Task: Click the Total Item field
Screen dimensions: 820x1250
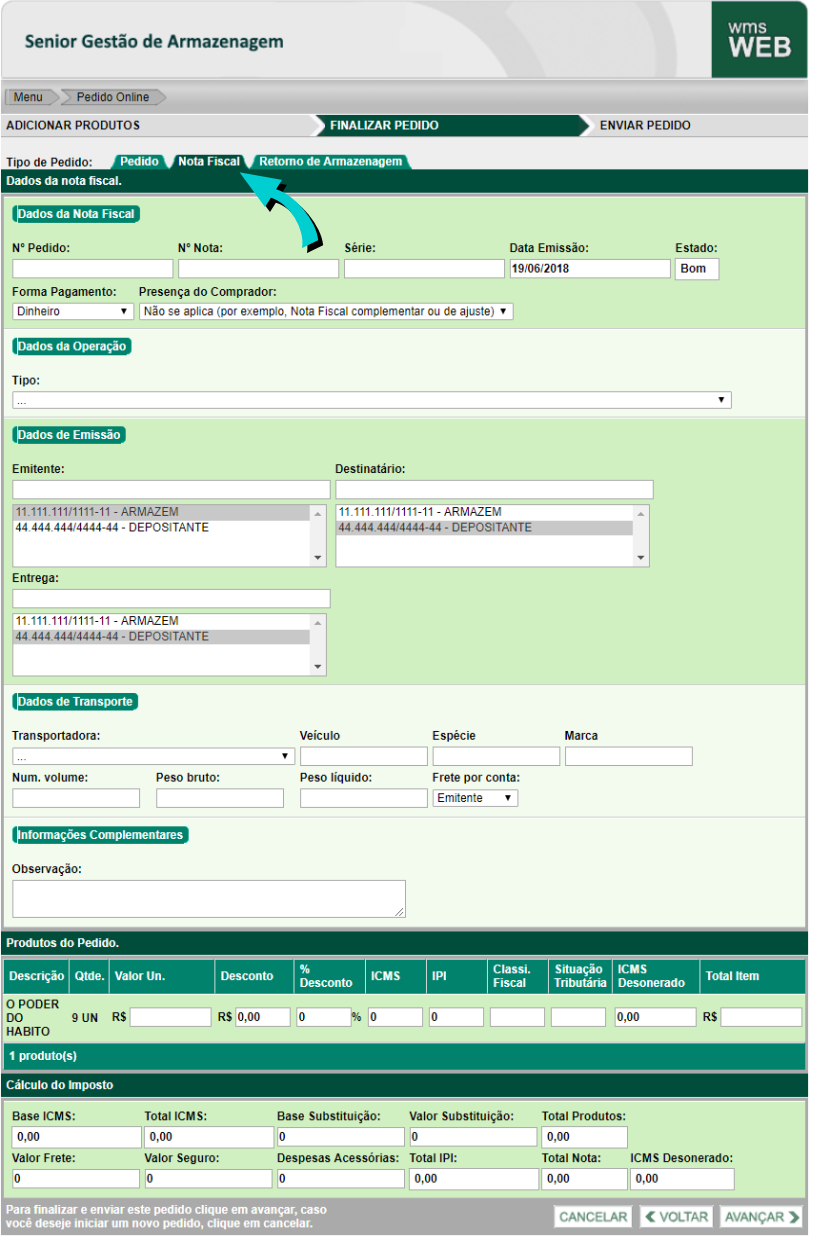Action: [x=761, y=1017]
